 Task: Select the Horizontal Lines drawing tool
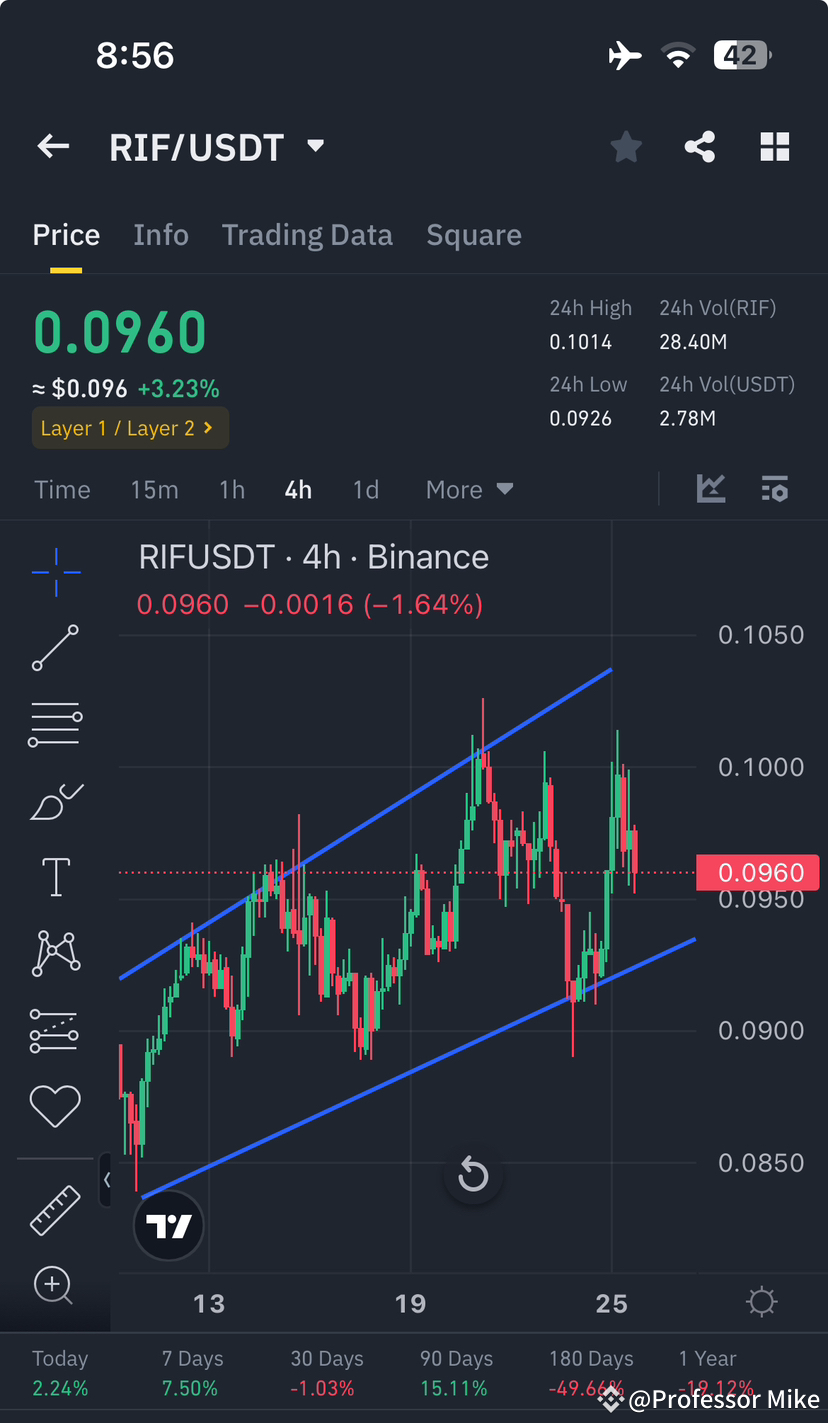[55, 724]
